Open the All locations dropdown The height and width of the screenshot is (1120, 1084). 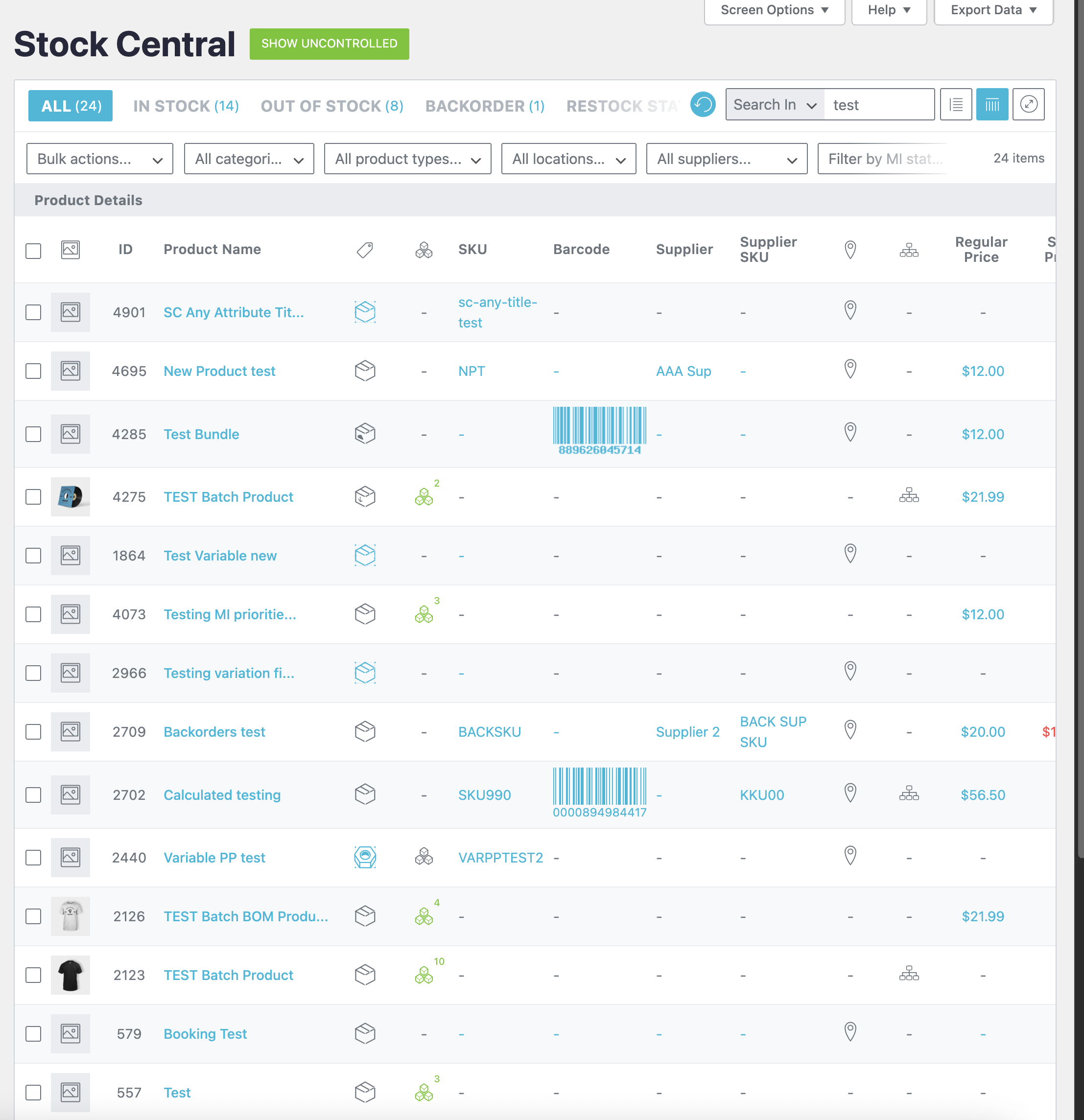[568, 159]
